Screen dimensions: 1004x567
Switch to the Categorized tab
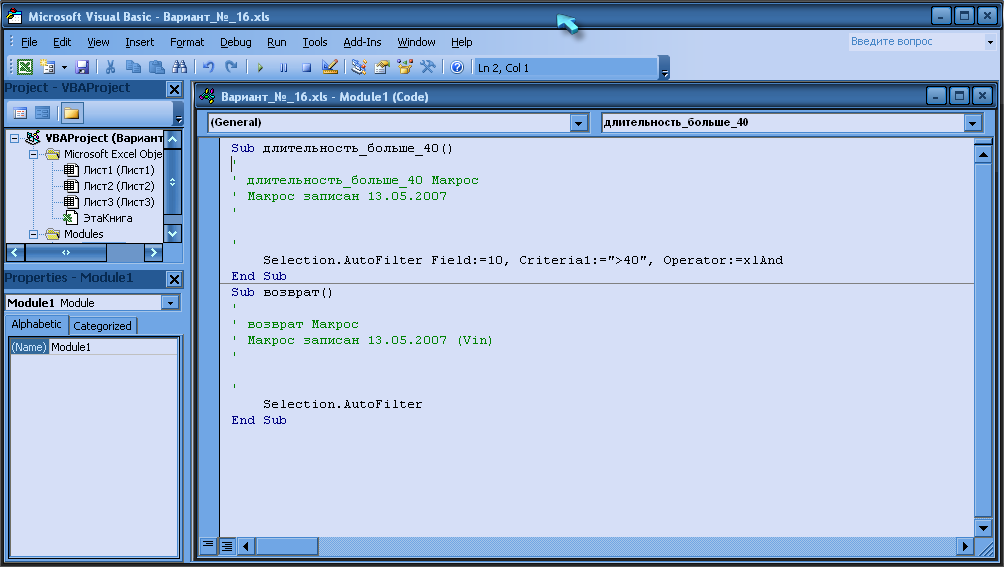pyautogui.click(x=102, y=326)
